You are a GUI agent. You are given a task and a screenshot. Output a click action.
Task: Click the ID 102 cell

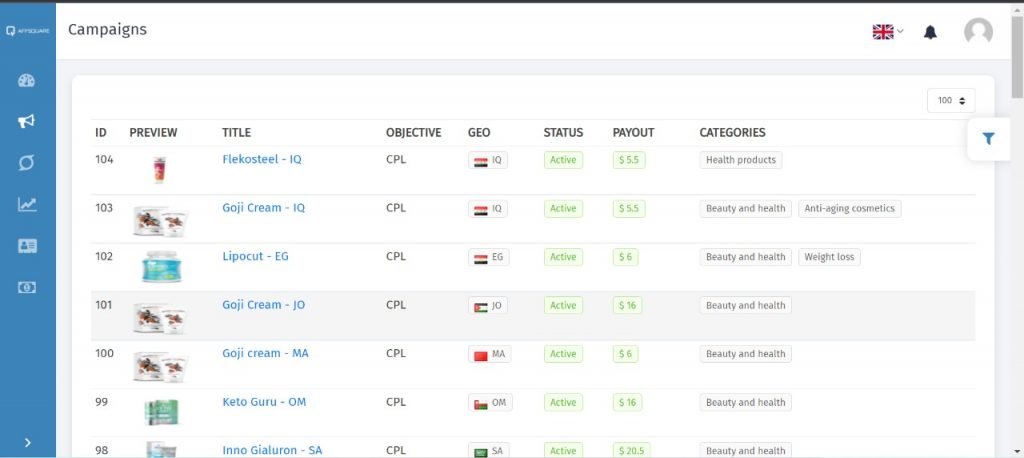[x=104, y=256]
